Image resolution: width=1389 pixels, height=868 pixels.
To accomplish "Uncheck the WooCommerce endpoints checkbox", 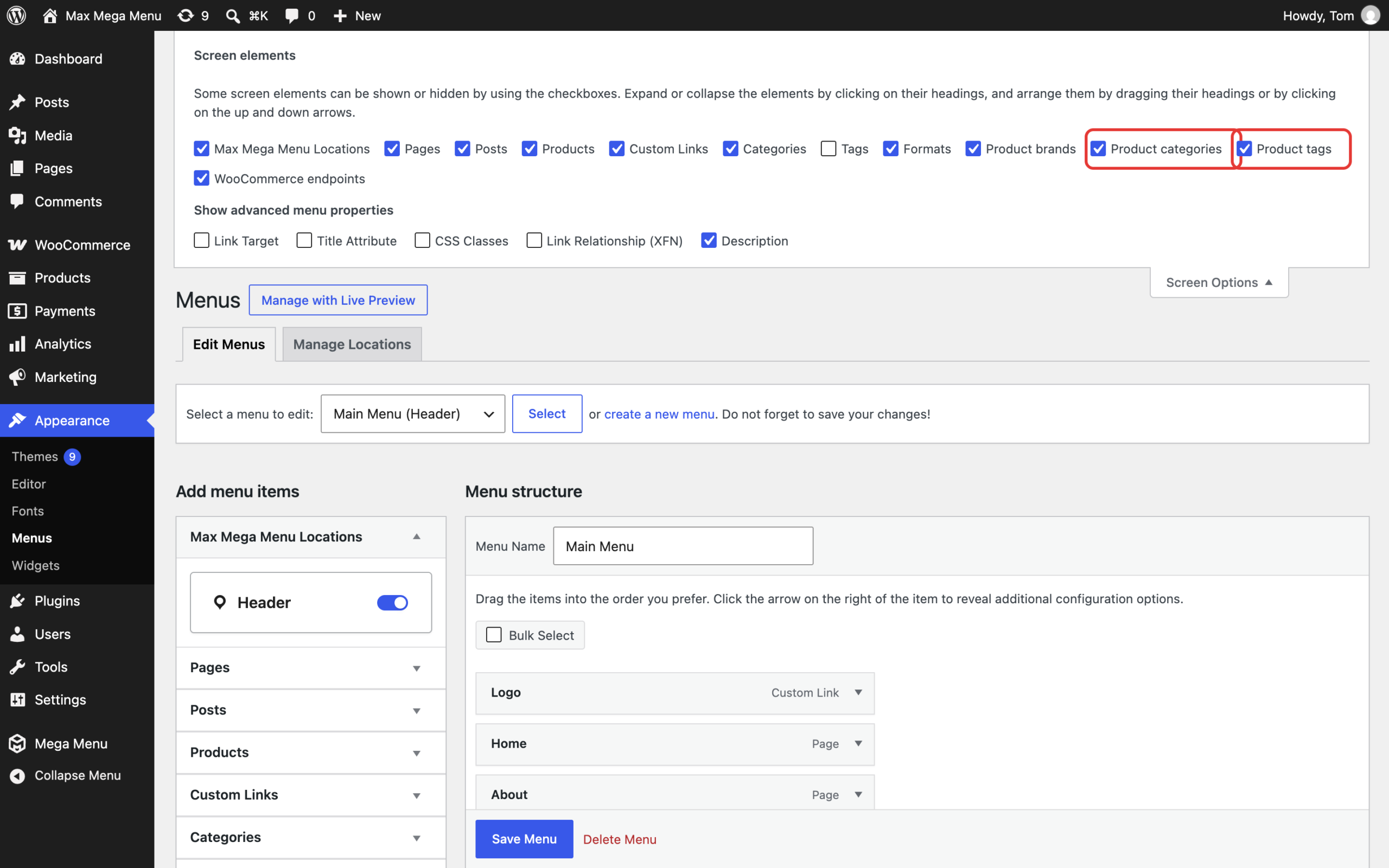I will pyautogui.click(x=201, y=178).
